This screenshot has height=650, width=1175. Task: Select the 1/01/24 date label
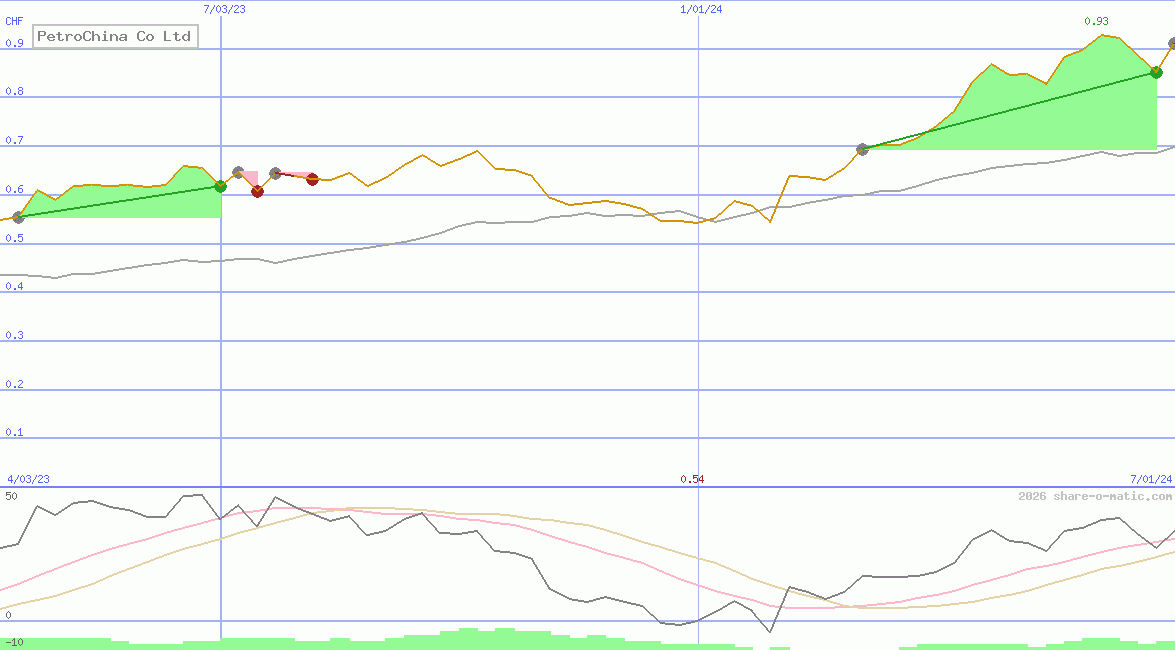pos(700,9)
